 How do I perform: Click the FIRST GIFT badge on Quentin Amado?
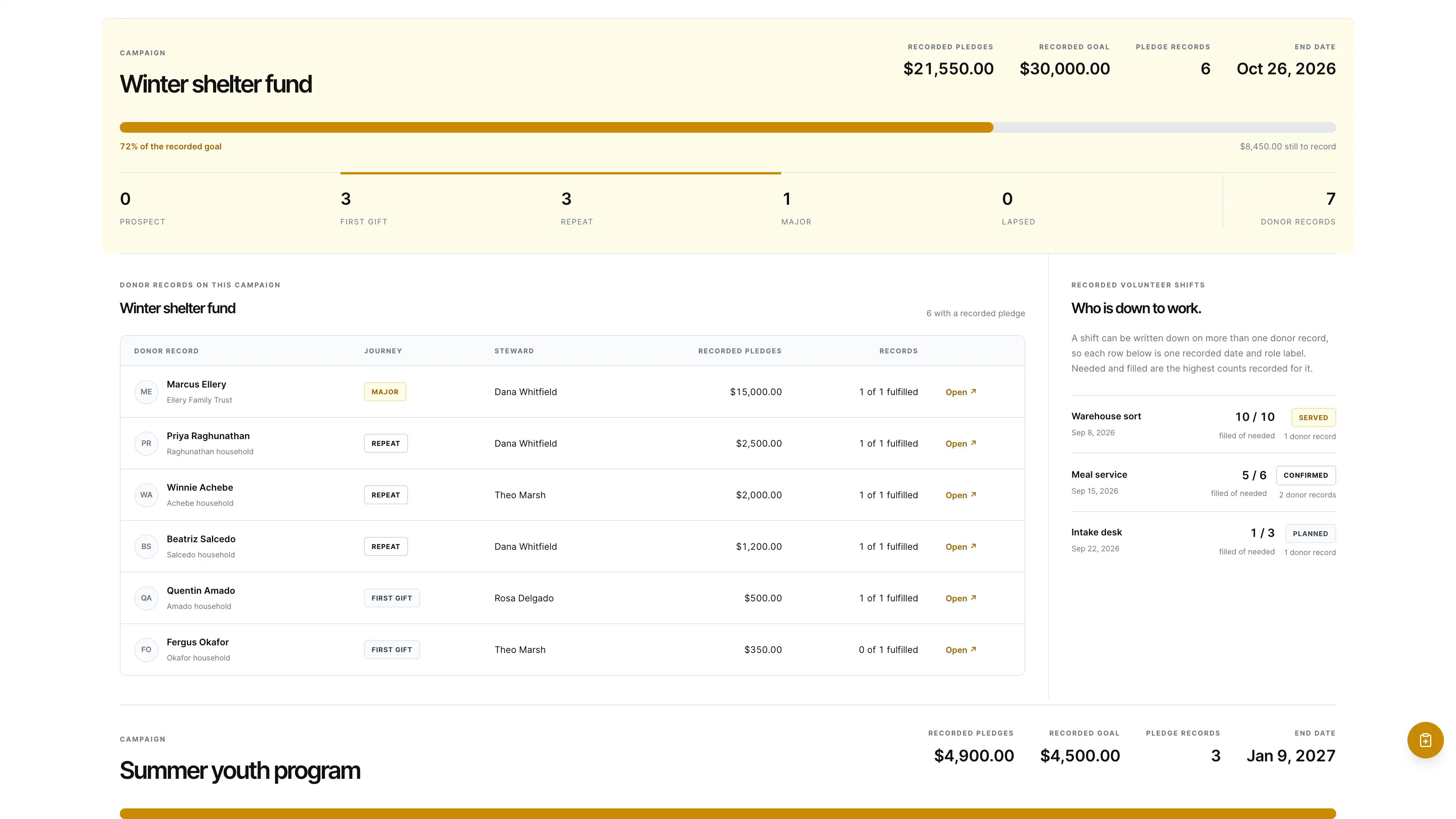tap(392, 598)
